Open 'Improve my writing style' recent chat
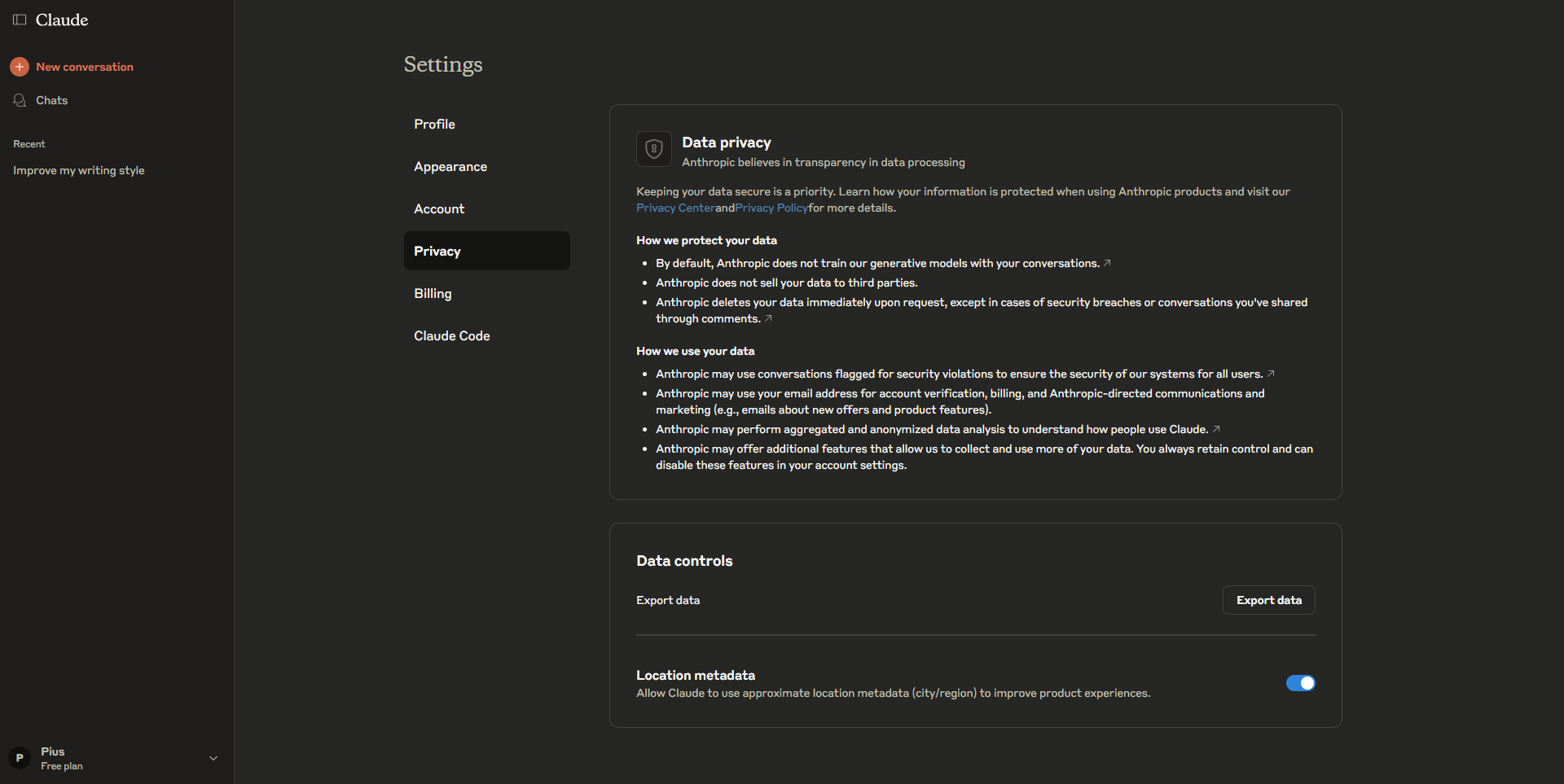 79,170
